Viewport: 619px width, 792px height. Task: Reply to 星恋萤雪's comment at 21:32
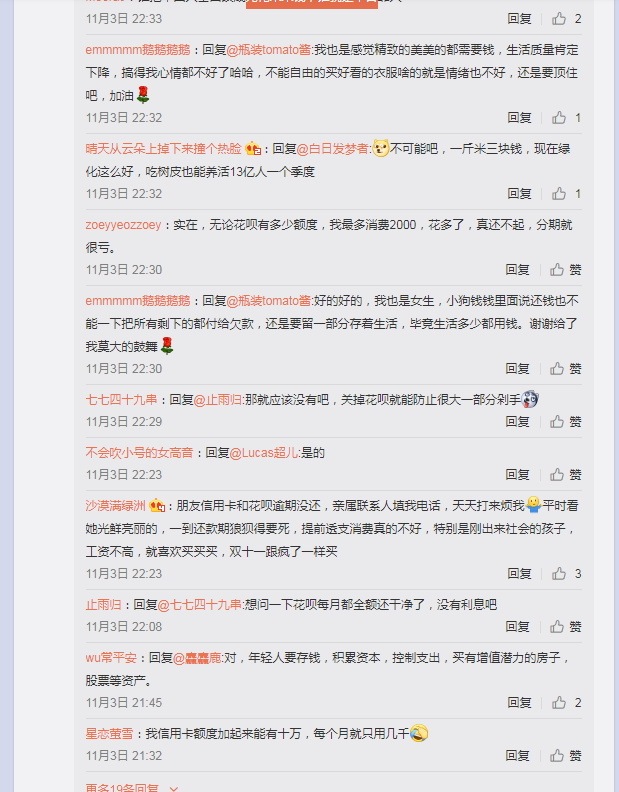tap(518, 756)
